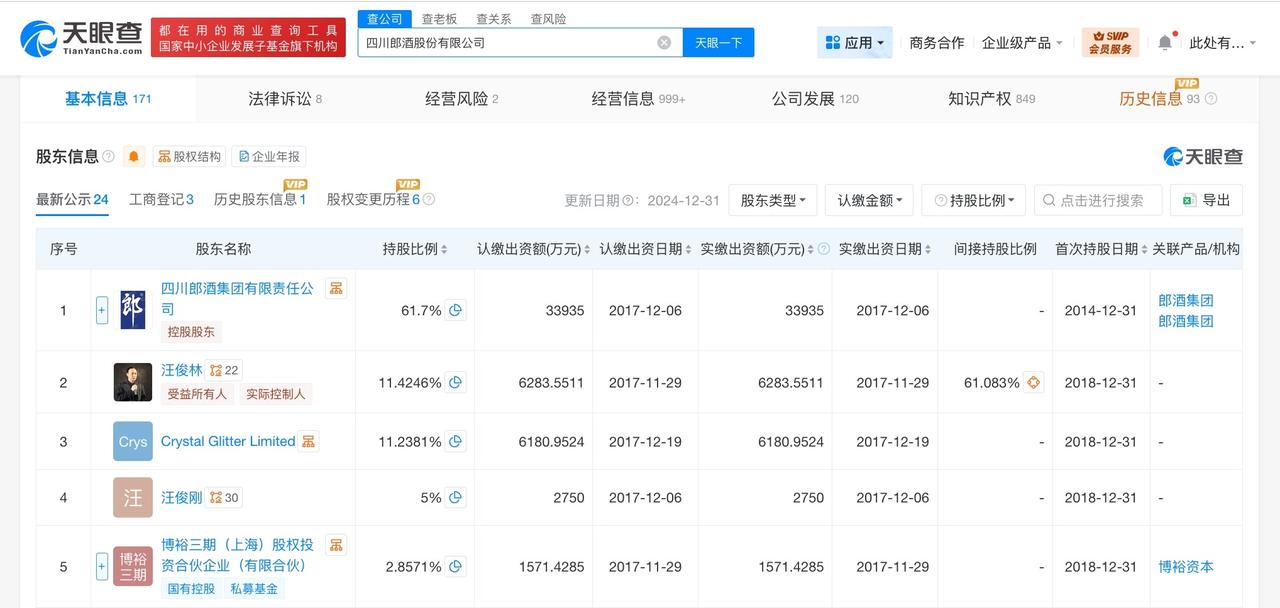Show pie chart for 11.4246% shareholding
The width and height of the screenshot is (1280, 608).
point(456,382)
